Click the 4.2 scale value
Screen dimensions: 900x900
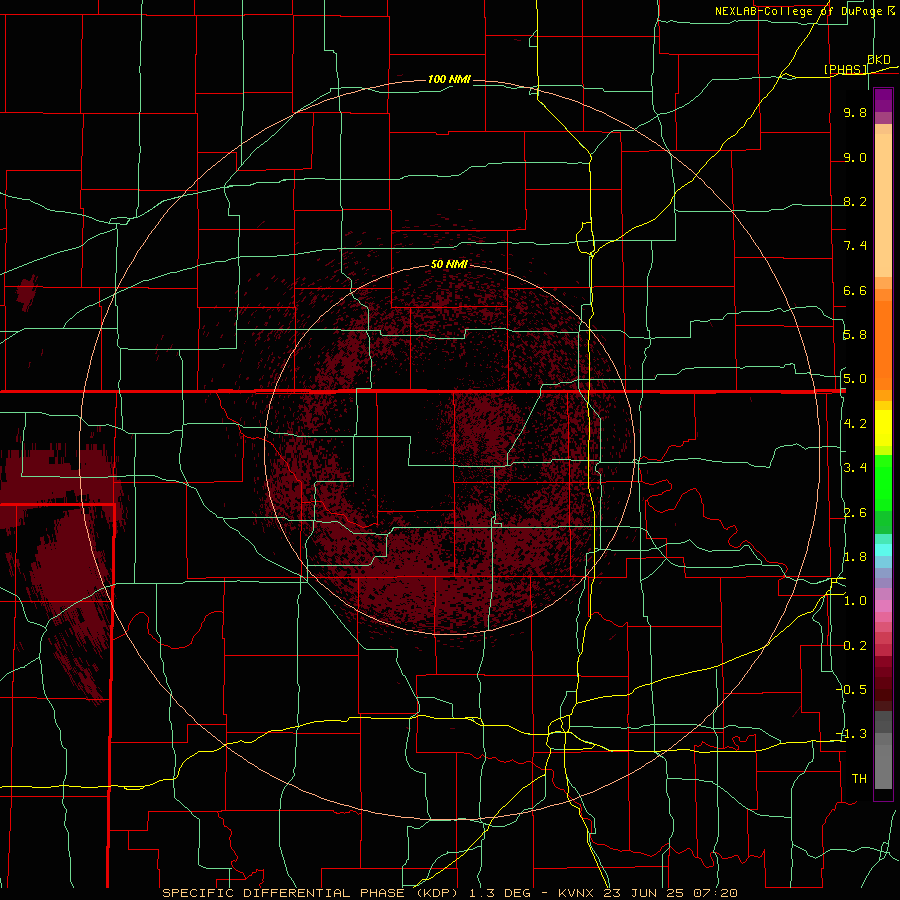855,424
